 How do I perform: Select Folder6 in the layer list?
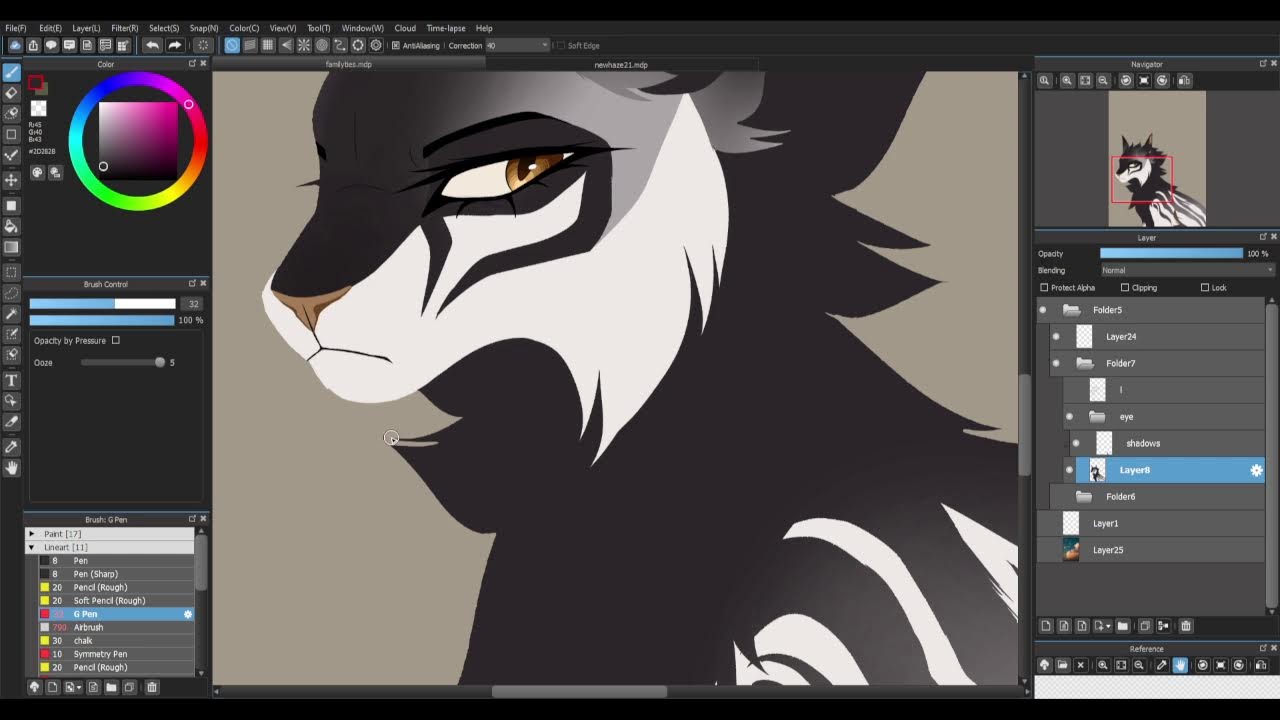coord(1156,496)
